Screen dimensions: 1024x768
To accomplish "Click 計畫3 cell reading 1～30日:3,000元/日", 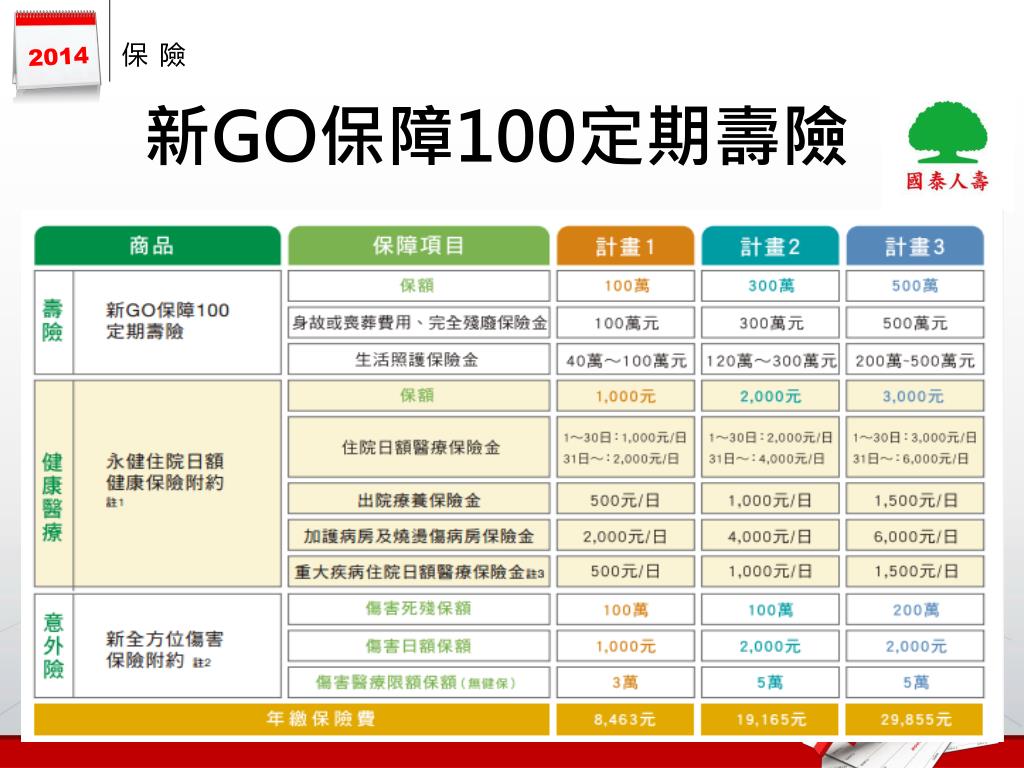I will [915, 447].
